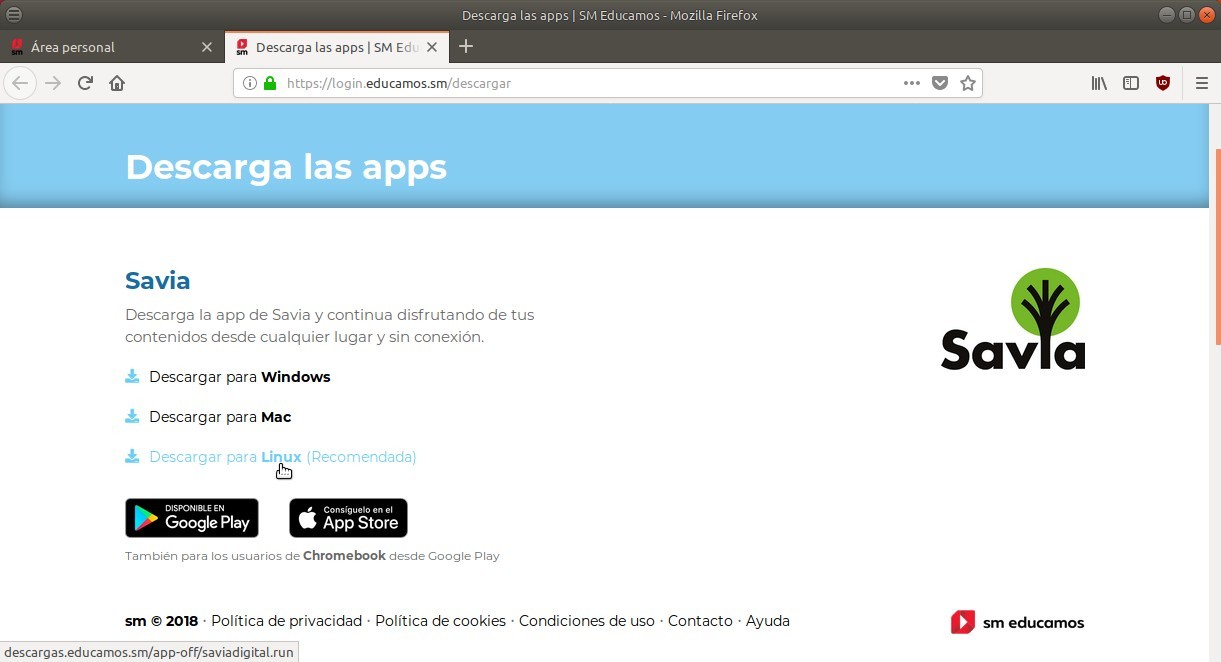This screenshot has width=1221, height=662.
Task: Open Política de cookies link
Action: [x=440, y=621]
